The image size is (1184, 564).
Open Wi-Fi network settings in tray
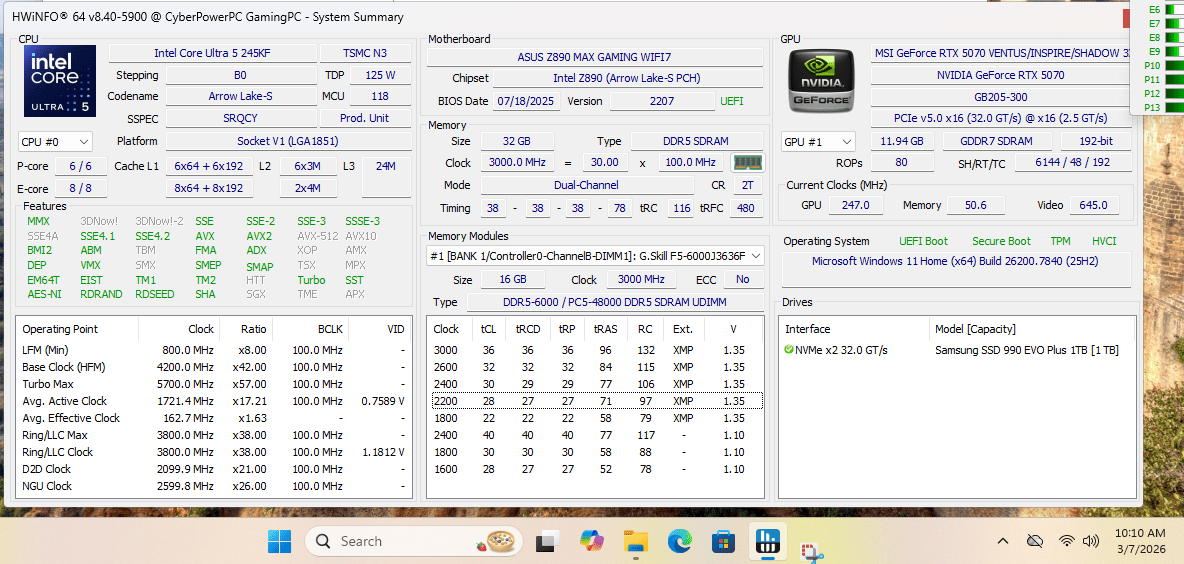click(1066, 541)
